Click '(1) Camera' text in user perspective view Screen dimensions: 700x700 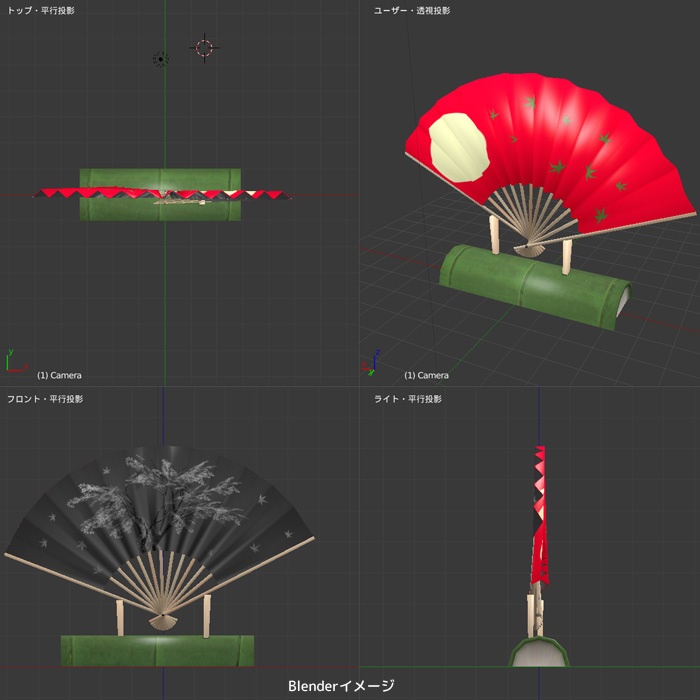[426, 375]
